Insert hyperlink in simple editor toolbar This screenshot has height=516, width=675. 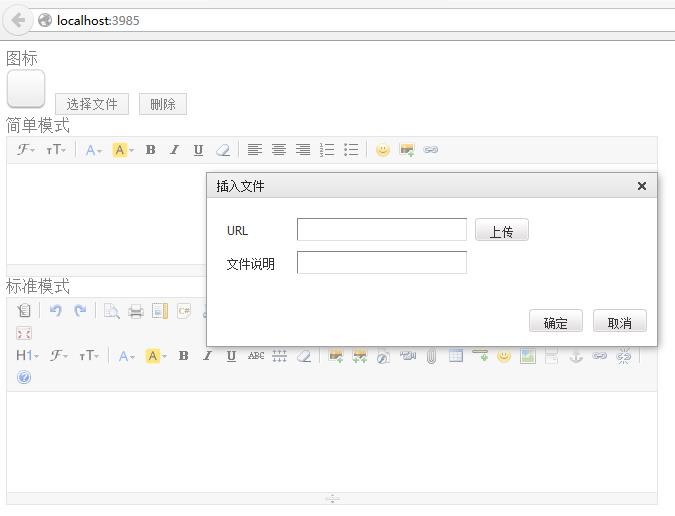(x=430, y=150)
